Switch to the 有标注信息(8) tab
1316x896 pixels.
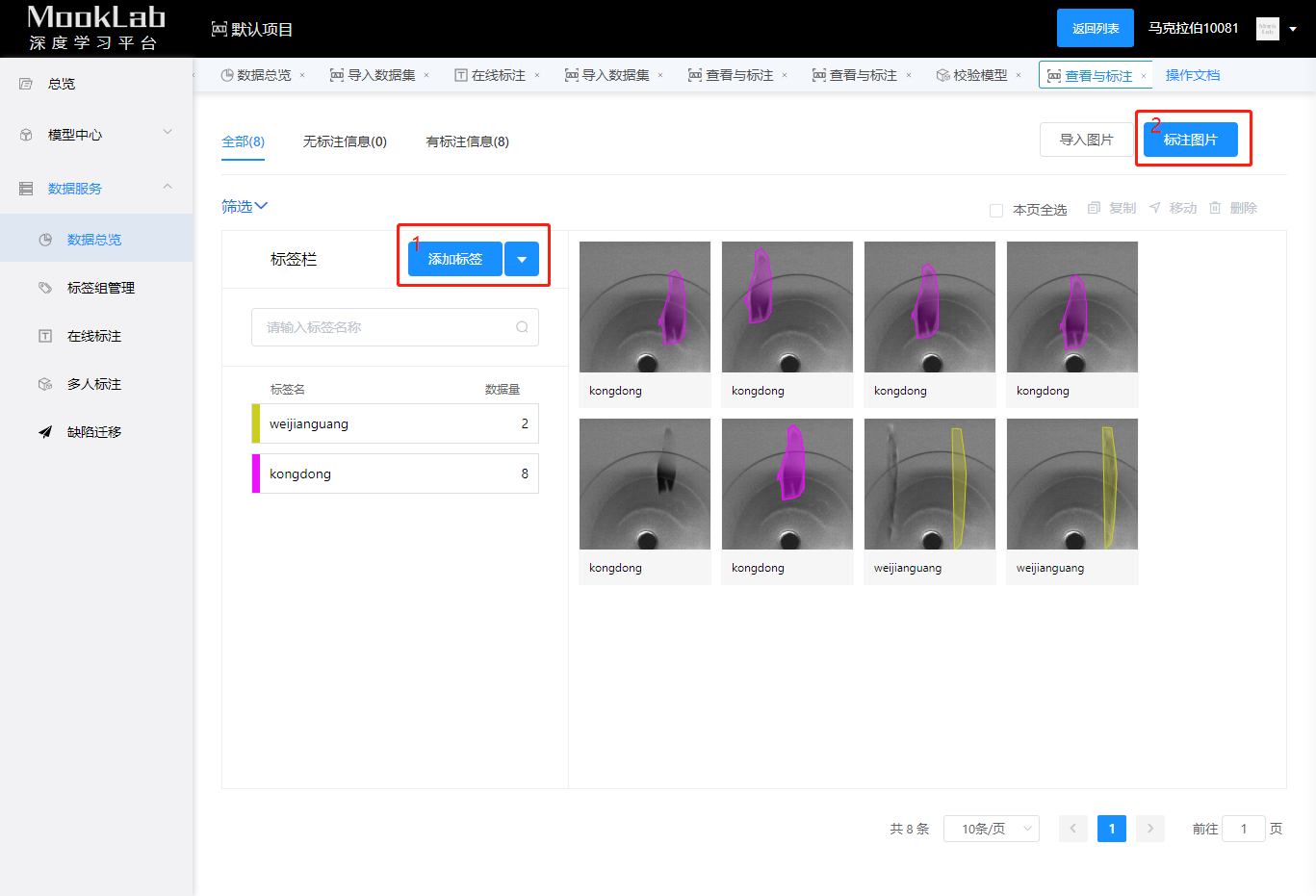[x=468, y=141]
